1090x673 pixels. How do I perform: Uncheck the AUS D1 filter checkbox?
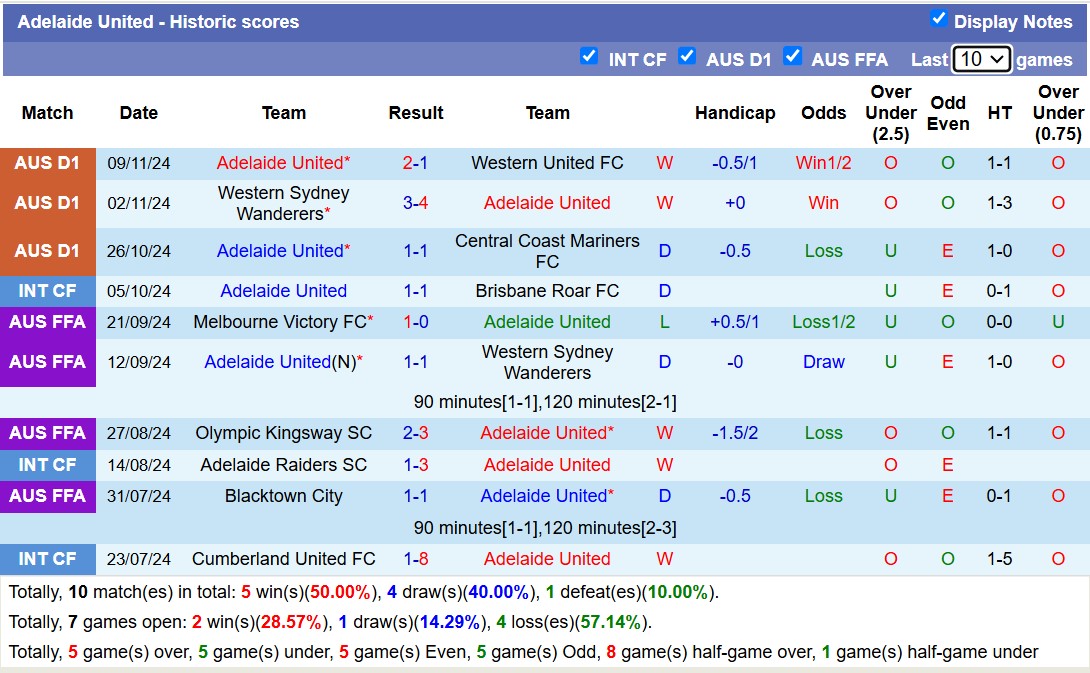click(x=687, y=57)
